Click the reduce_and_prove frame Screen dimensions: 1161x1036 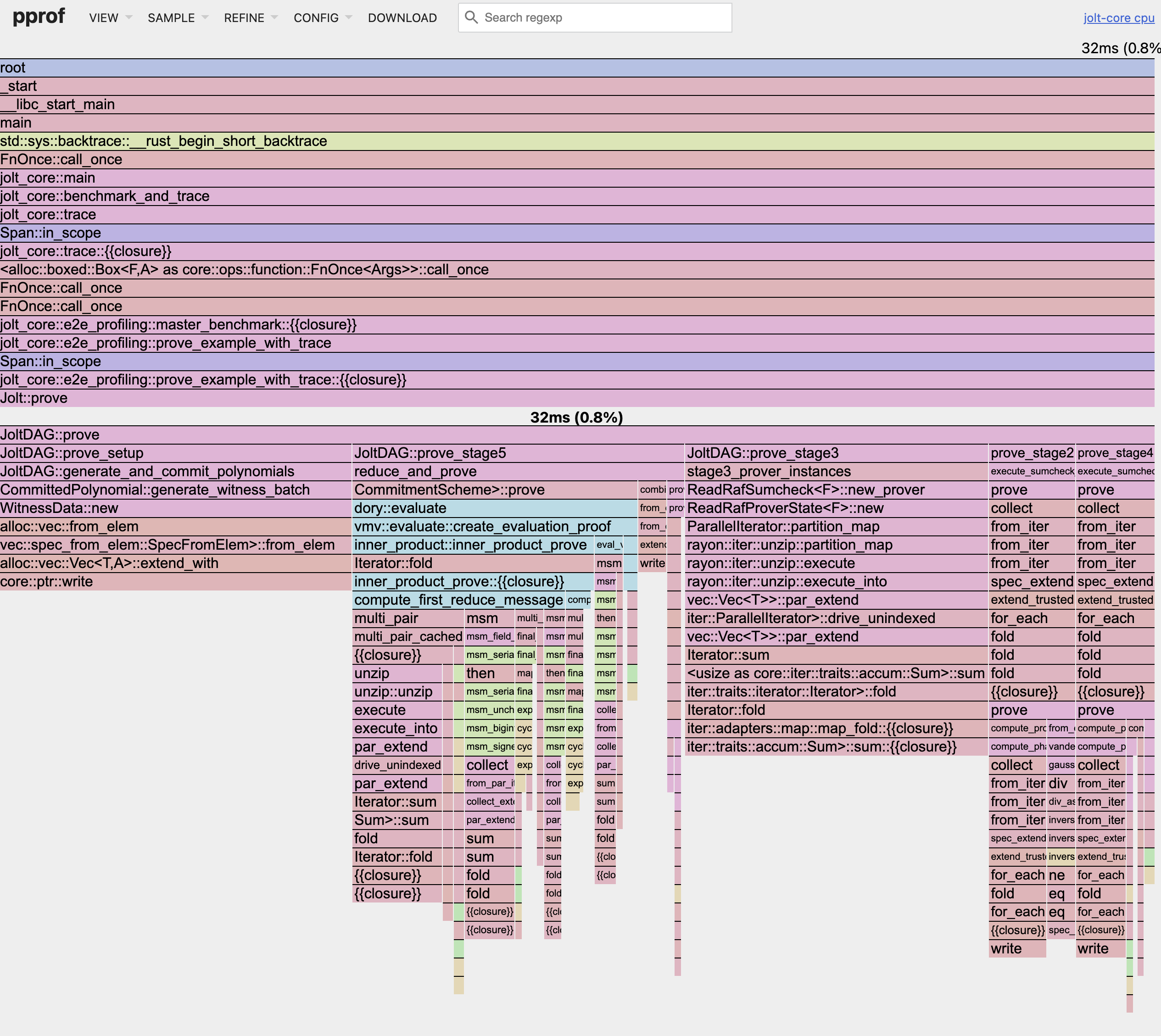pyautogui.click(x=513, y=471)
